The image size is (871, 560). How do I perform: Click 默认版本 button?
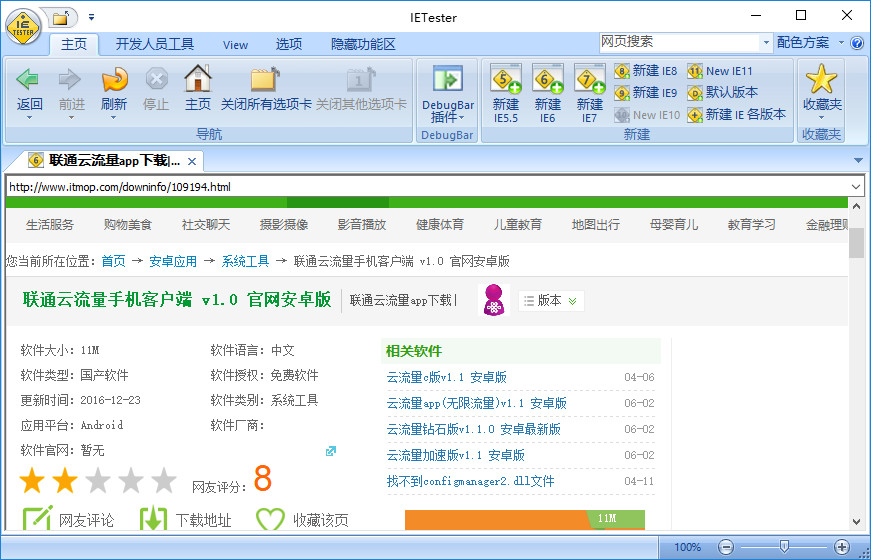coord(723,93)
